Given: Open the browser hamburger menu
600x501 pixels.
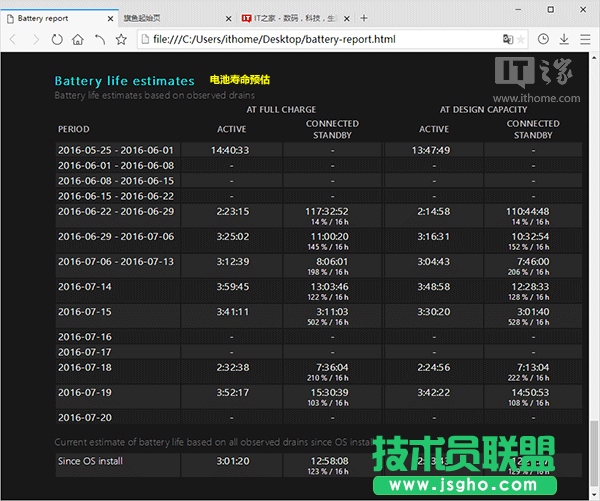Looking at the screenshot, I should coord(585,39).
